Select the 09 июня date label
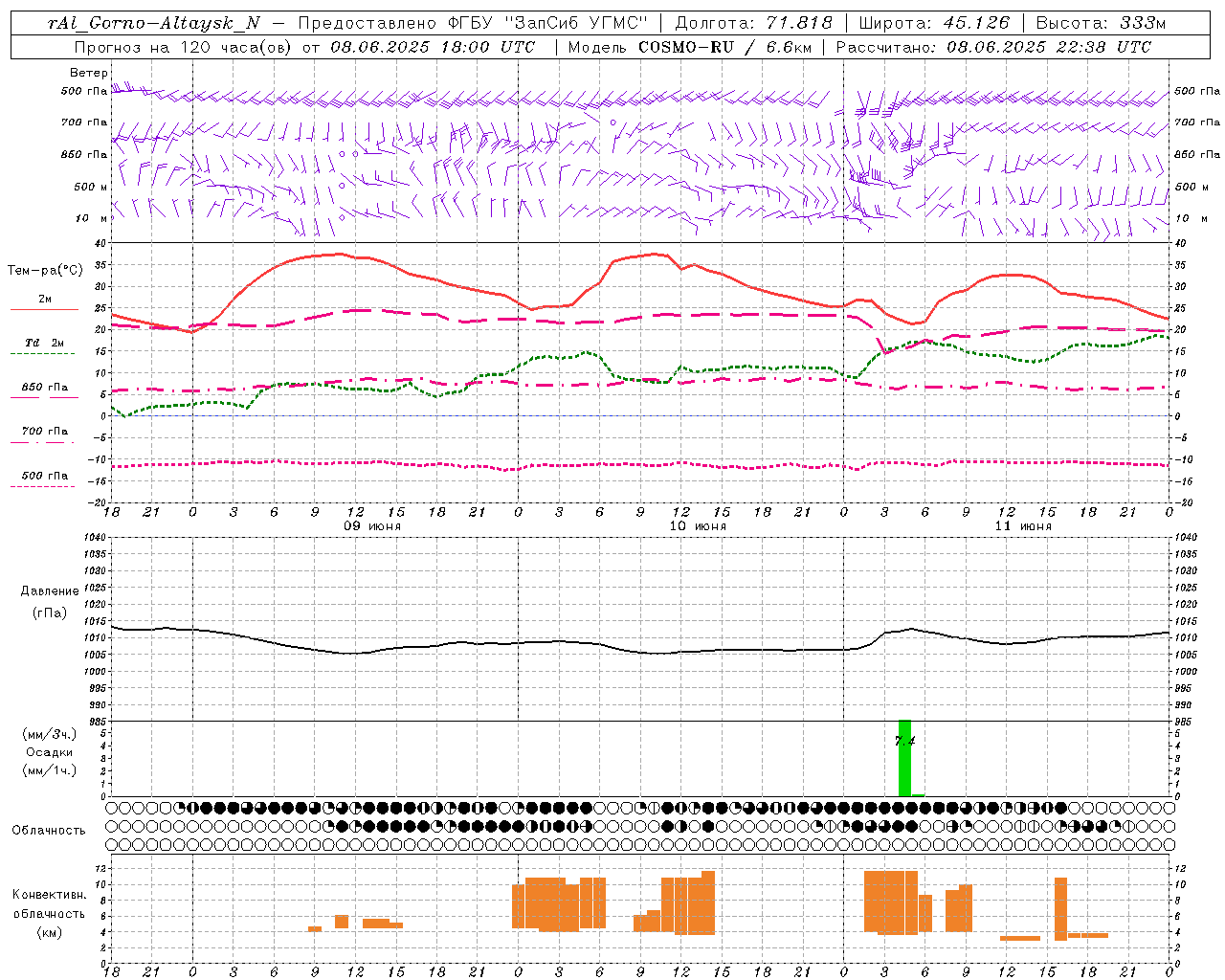Screen dimensions: 1225x980 [x=372, y=526]
